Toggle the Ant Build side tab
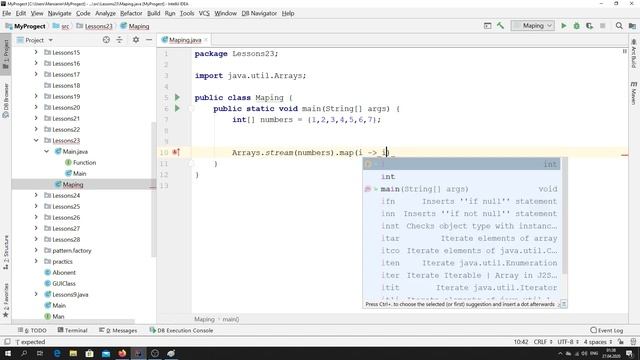640x360 pixels. point(633,53)
